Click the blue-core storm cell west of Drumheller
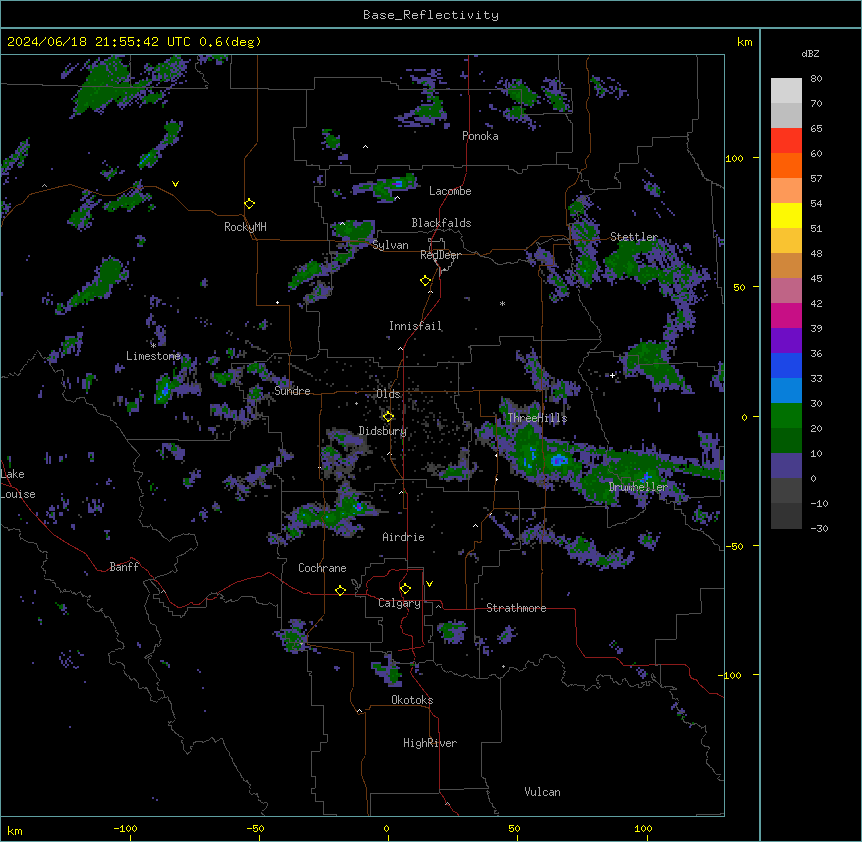This screenshot has height=842, width=862. pos(559,461)
